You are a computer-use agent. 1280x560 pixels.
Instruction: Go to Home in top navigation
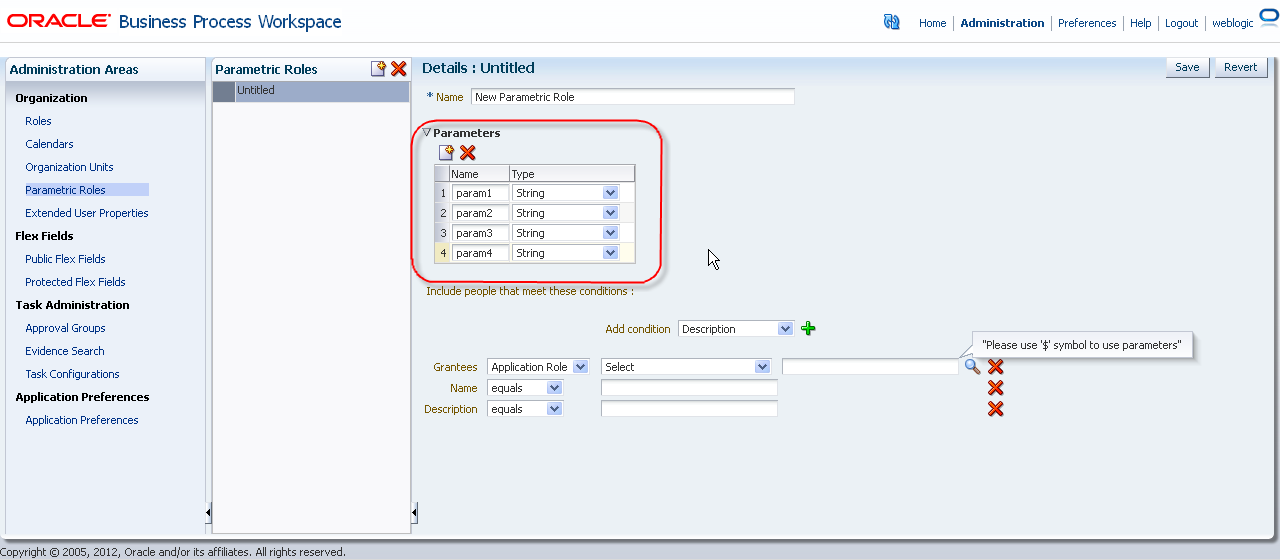point(932,23)
